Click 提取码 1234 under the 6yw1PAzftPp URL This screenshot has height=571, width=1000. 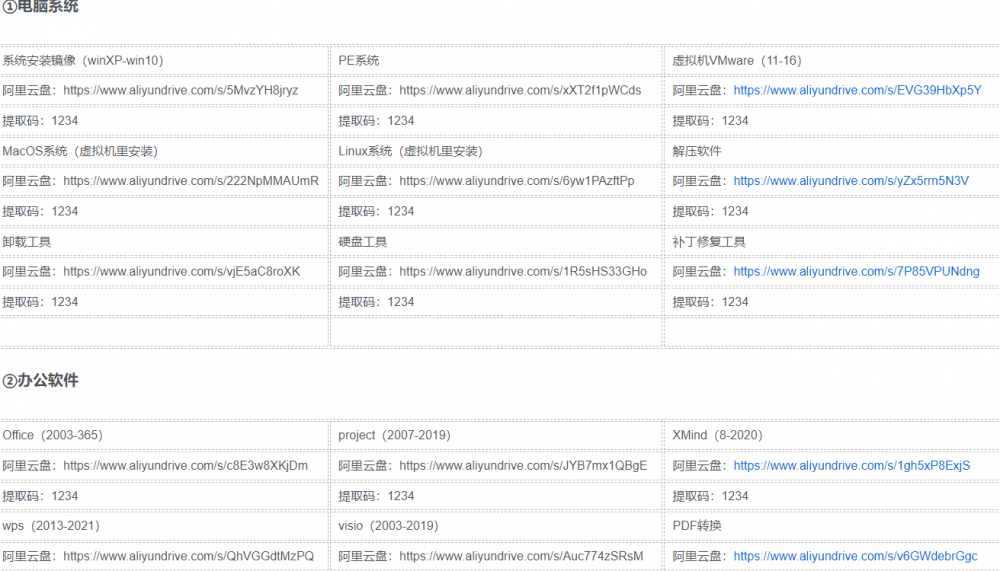click(376, 211)
